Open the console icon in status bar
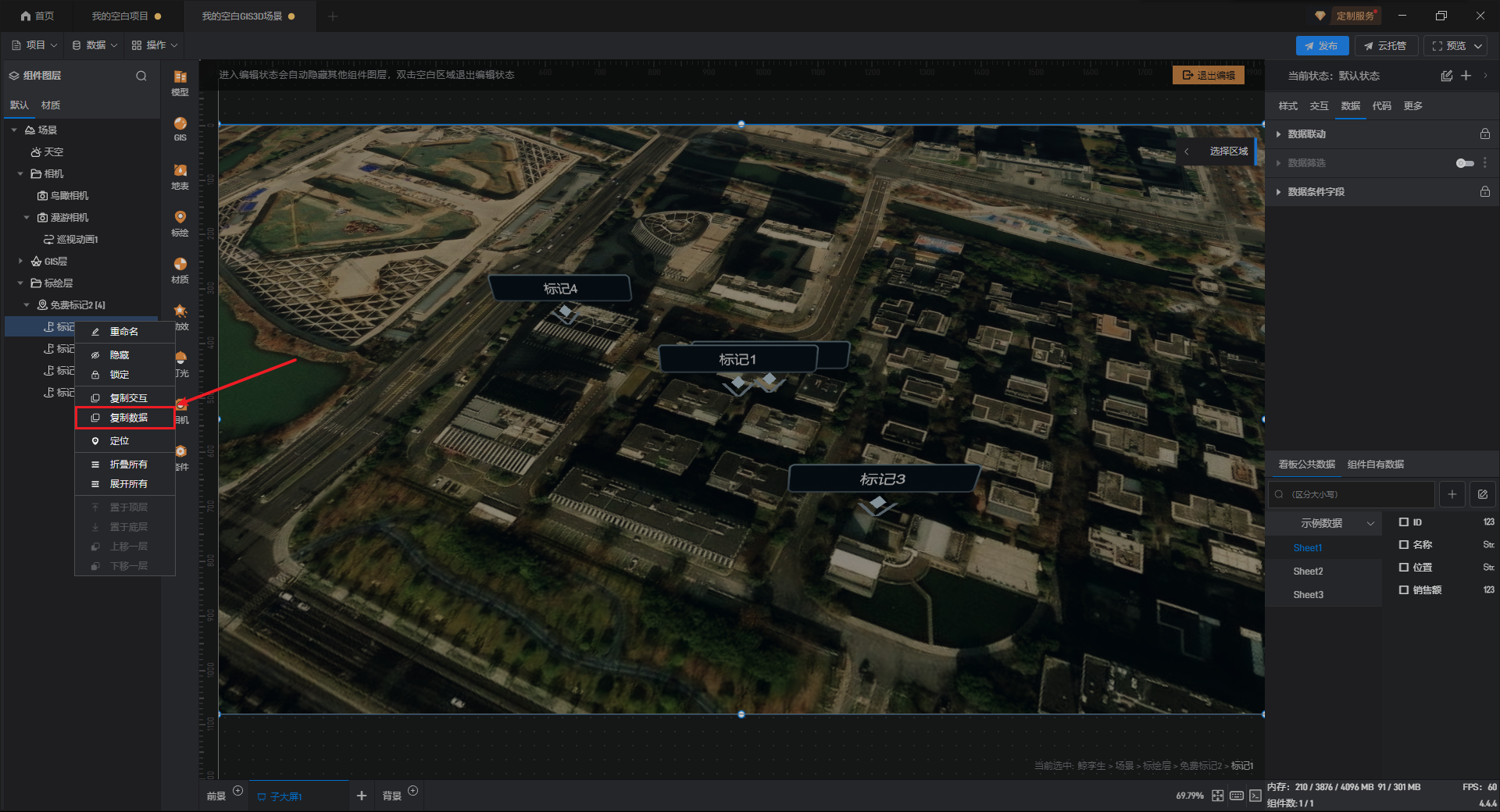Screen dimensions: 1500x812 (1255, 796)
